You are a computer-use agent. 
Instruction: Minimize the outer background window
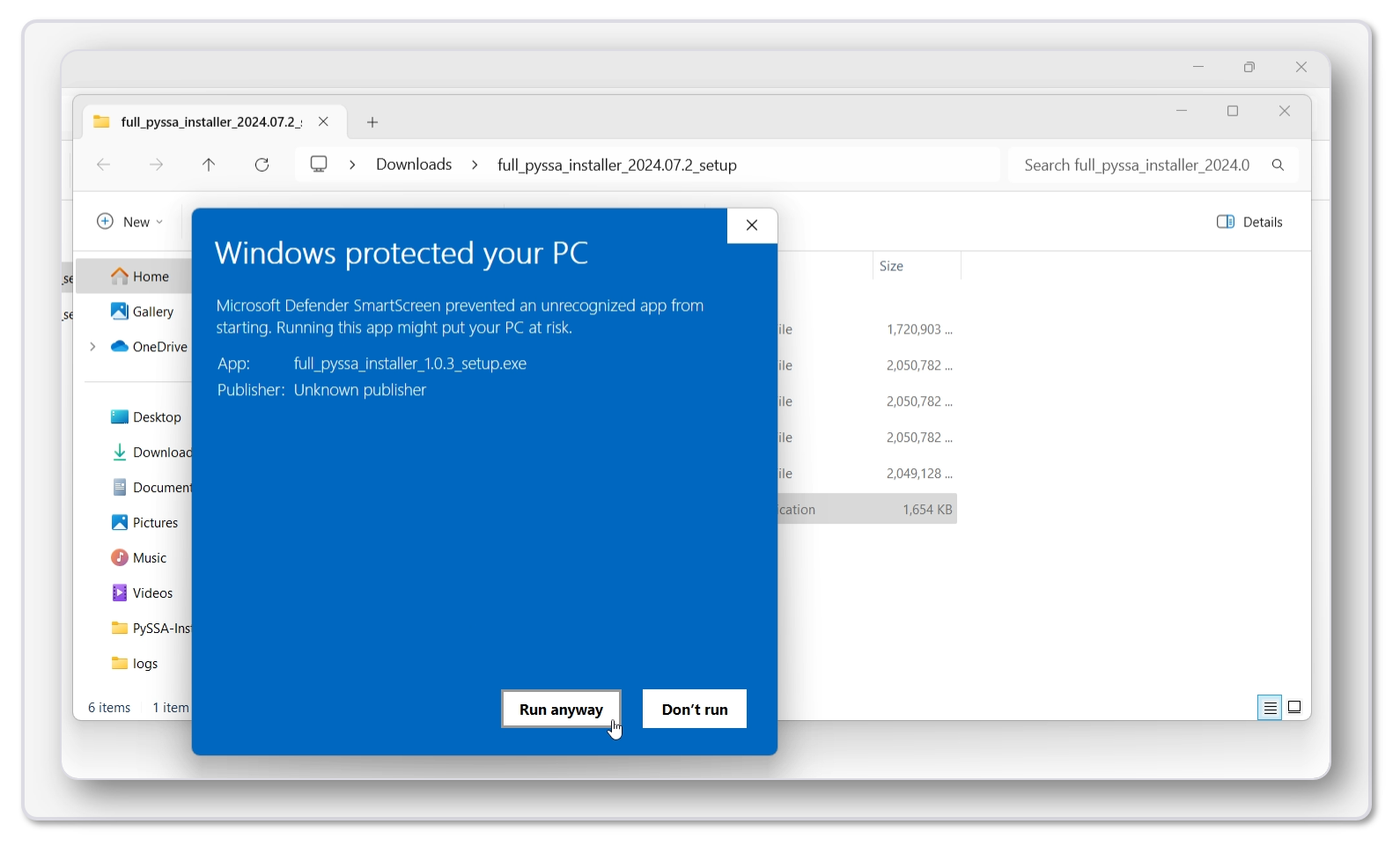pos(1198,67)
